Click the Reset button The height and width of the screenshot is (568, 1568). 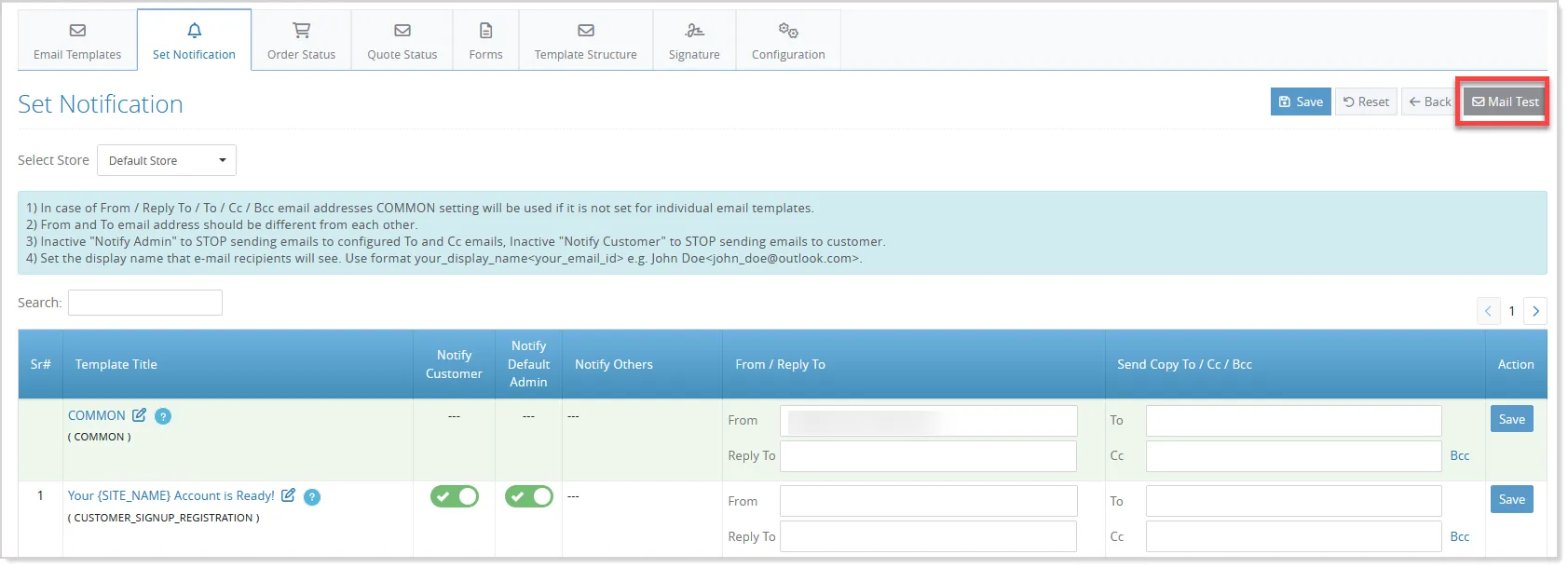point(1366,101)
